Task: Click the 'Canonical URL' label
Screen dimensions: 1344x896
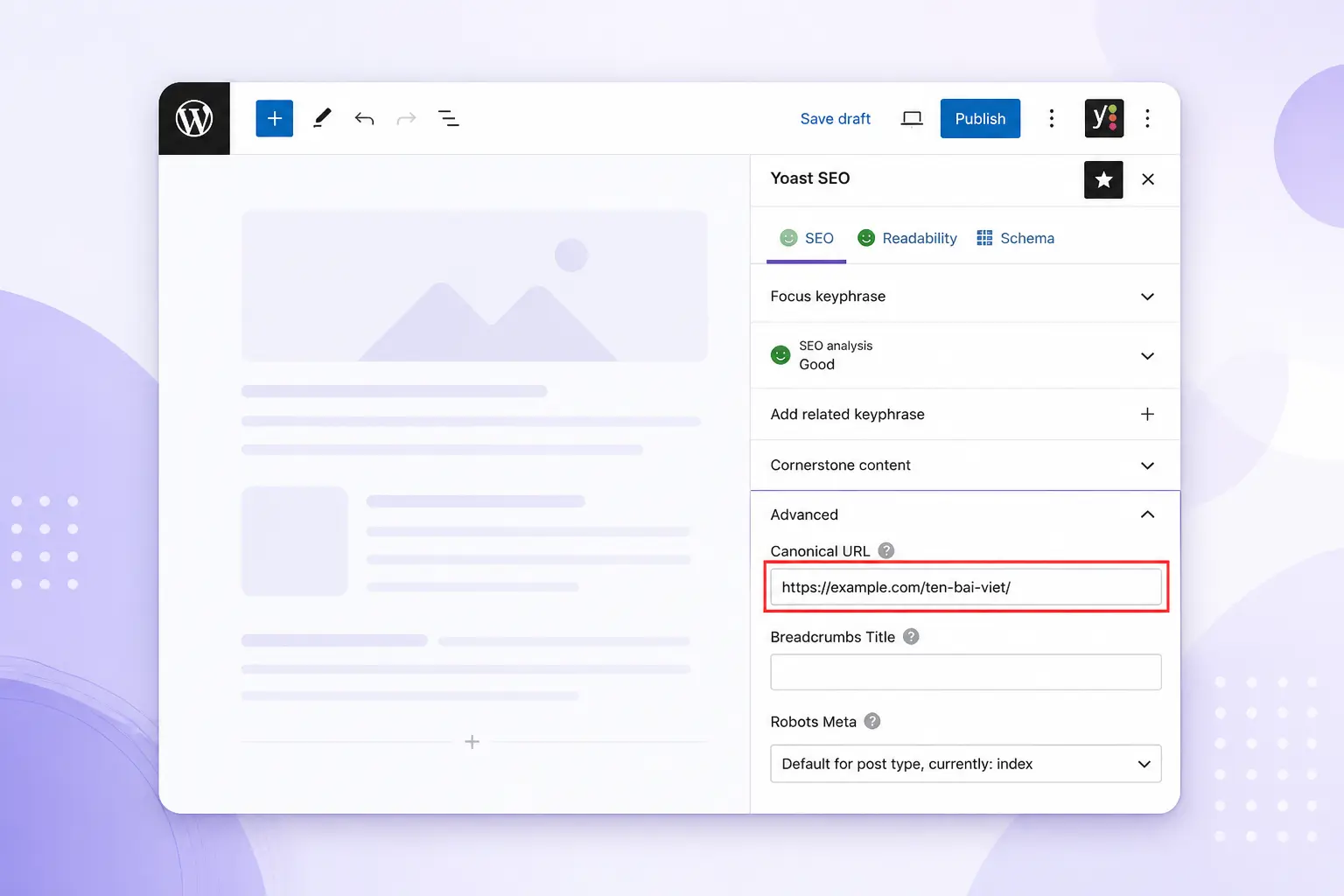Action: (x=820, y=551)
